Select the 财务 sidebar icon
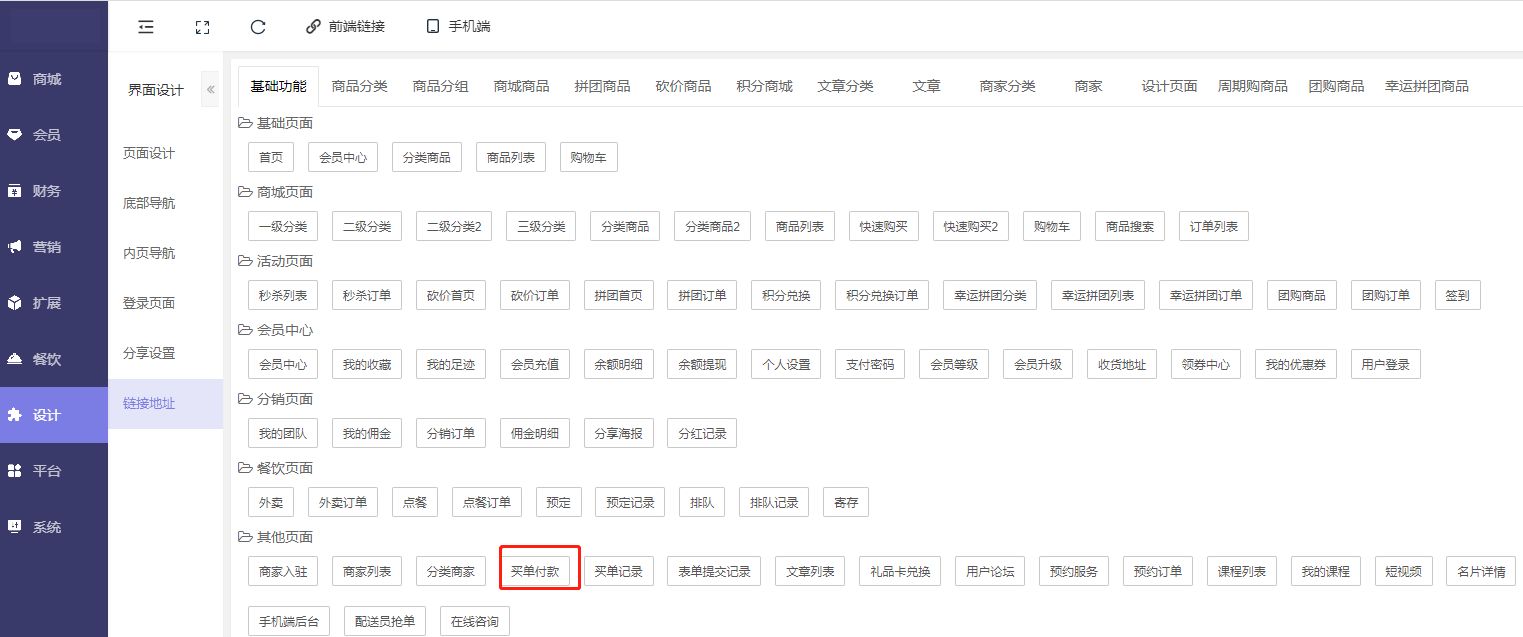This screenshot has width=1523, height=637. tap(15, 191)
